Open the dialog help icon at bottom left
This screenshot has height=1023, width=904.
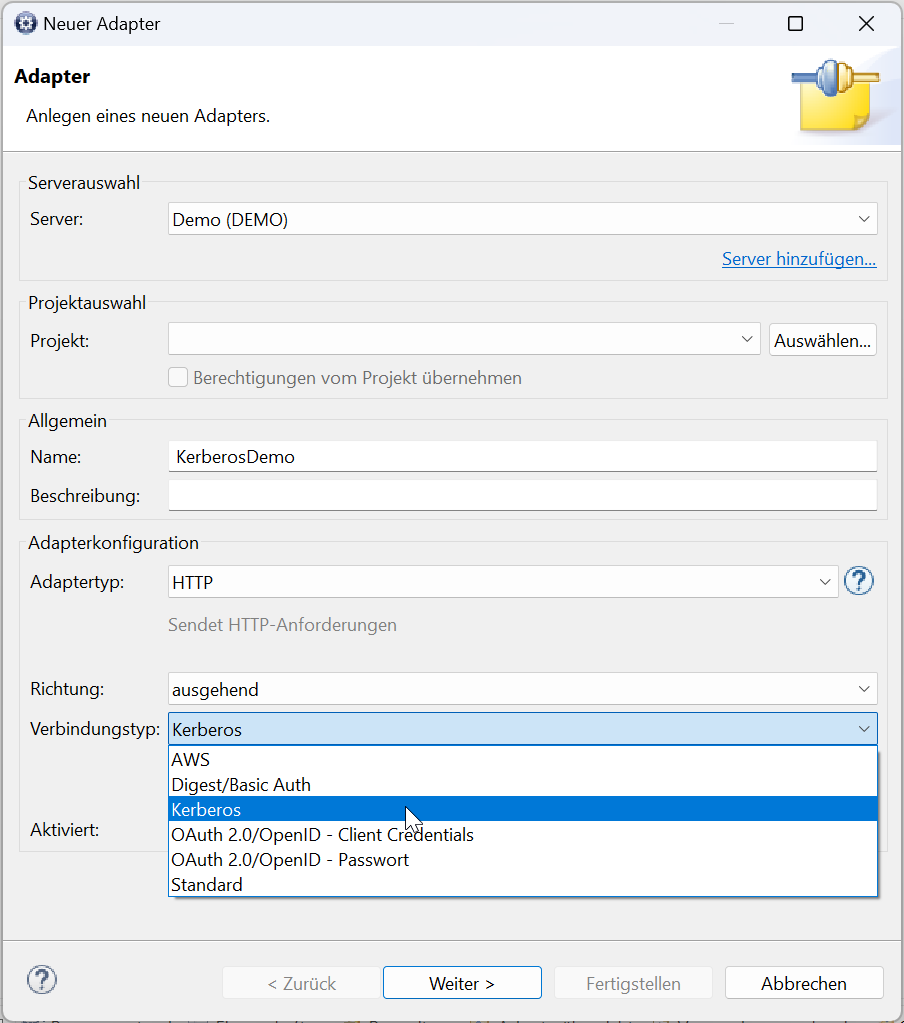pyautogui.click(x=42, y=979)
